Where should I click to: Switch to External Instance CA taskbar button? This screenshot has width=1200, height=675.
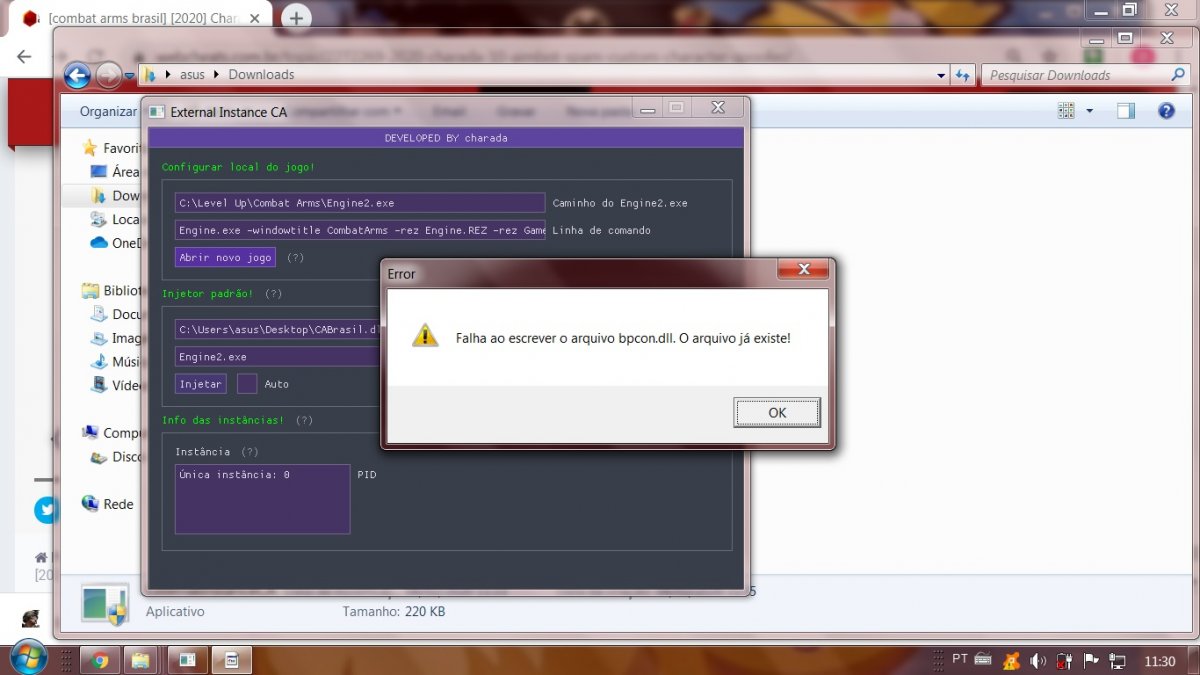coord(188,660)
